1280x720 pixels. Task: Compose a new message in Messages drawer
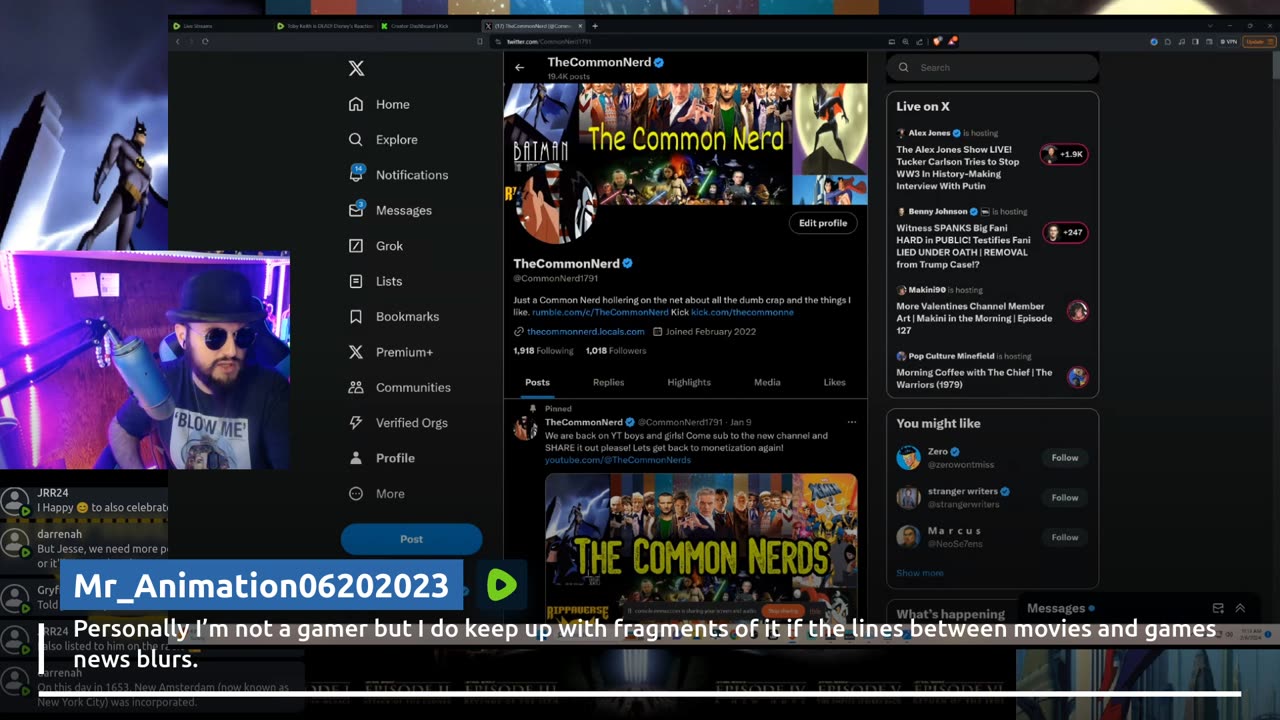point(1218,608)
